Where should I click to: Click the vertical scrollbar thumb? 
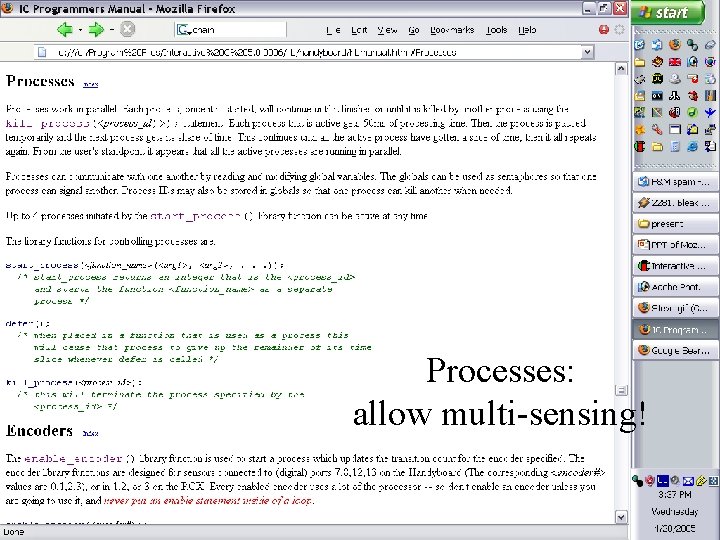pyautogui.click(x=621, y=390)
